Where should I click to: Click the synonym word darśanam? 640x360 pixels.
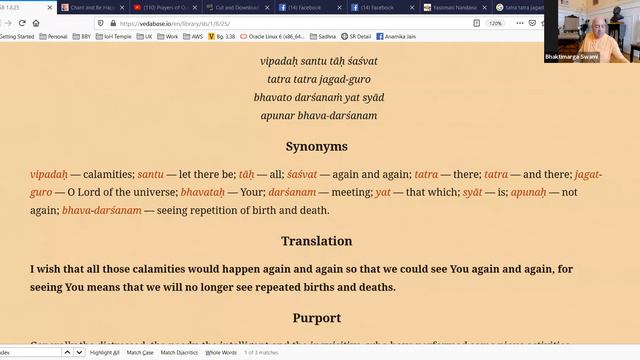click(292, 192)
